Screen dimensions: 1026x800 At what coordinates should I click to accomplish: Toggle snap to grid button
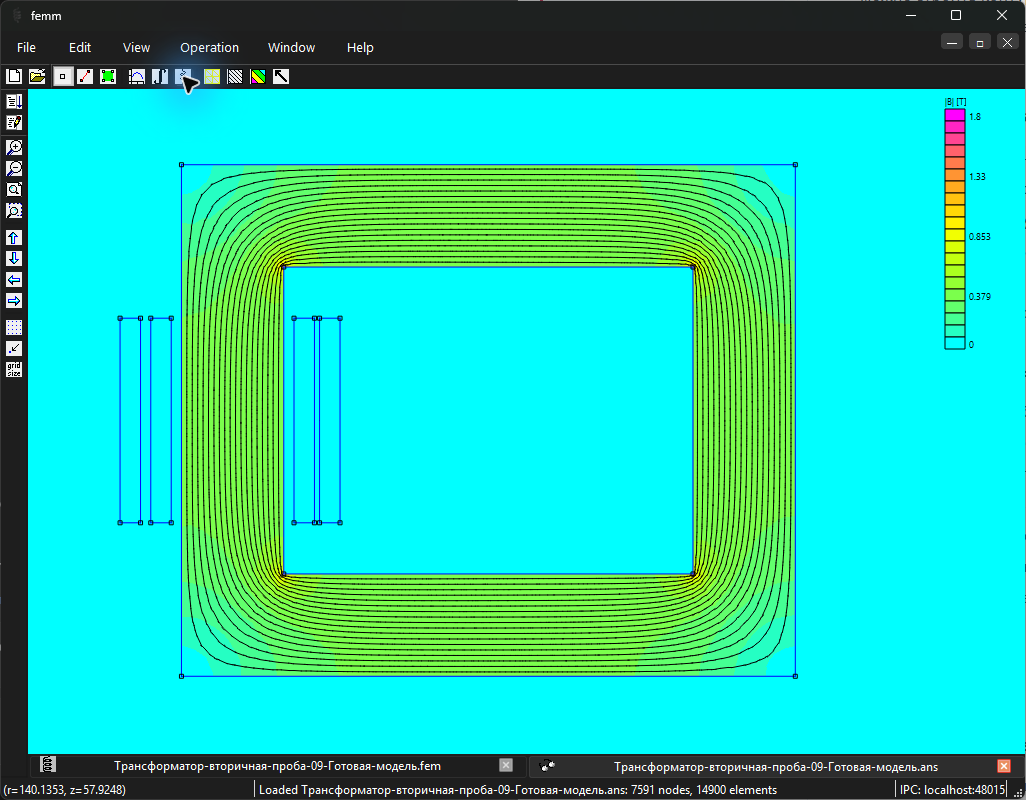click(x=14, y=348)
